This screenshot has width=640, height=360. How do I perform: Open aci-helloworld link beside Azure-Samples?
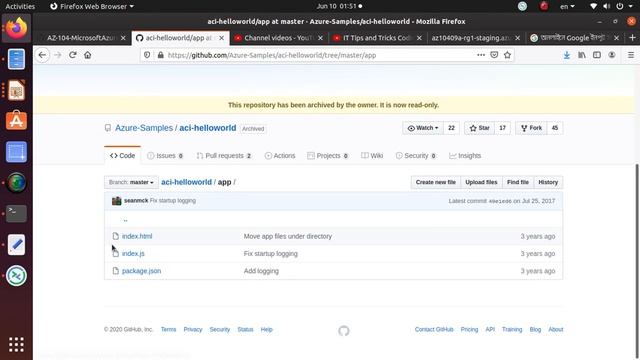(208, 128)
